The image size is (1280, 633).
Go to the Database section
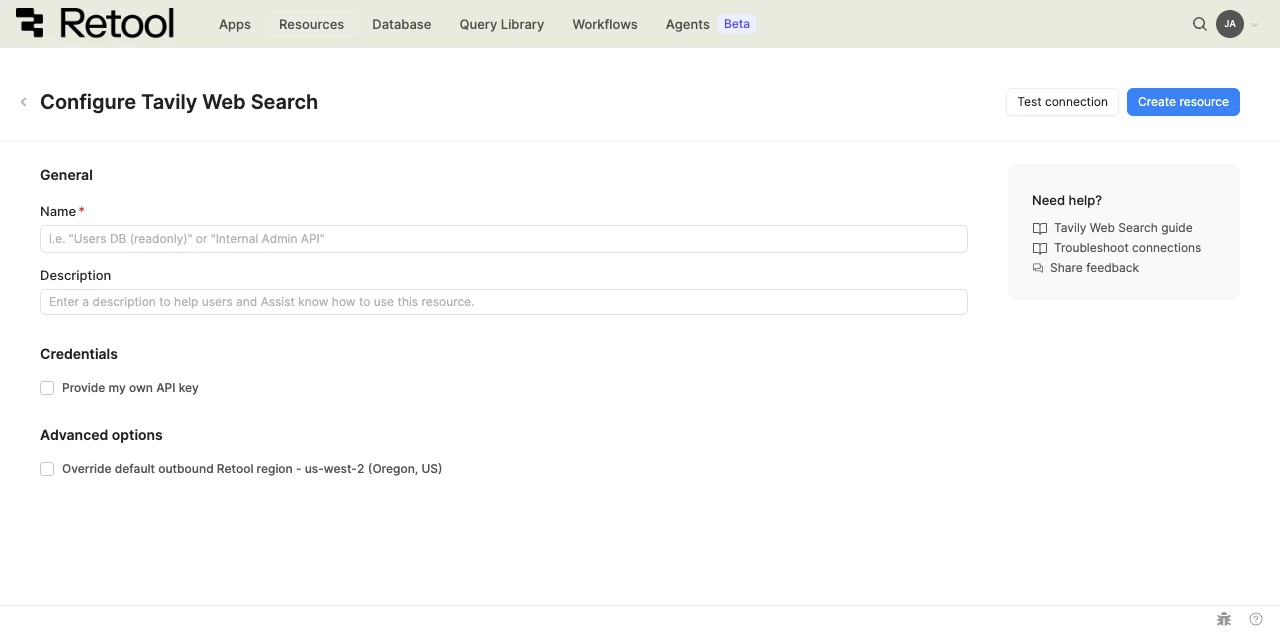click(401, 24)
